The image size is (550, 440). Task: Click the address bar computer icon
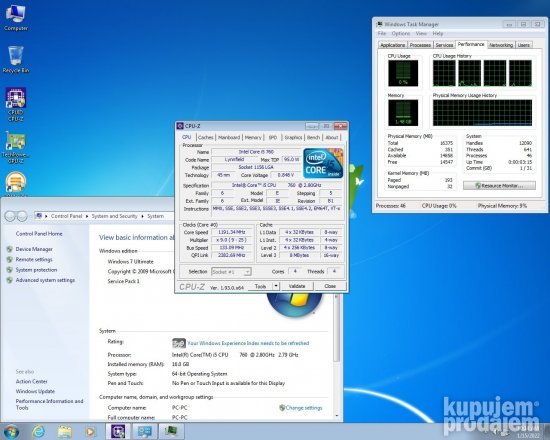[39, 216]
